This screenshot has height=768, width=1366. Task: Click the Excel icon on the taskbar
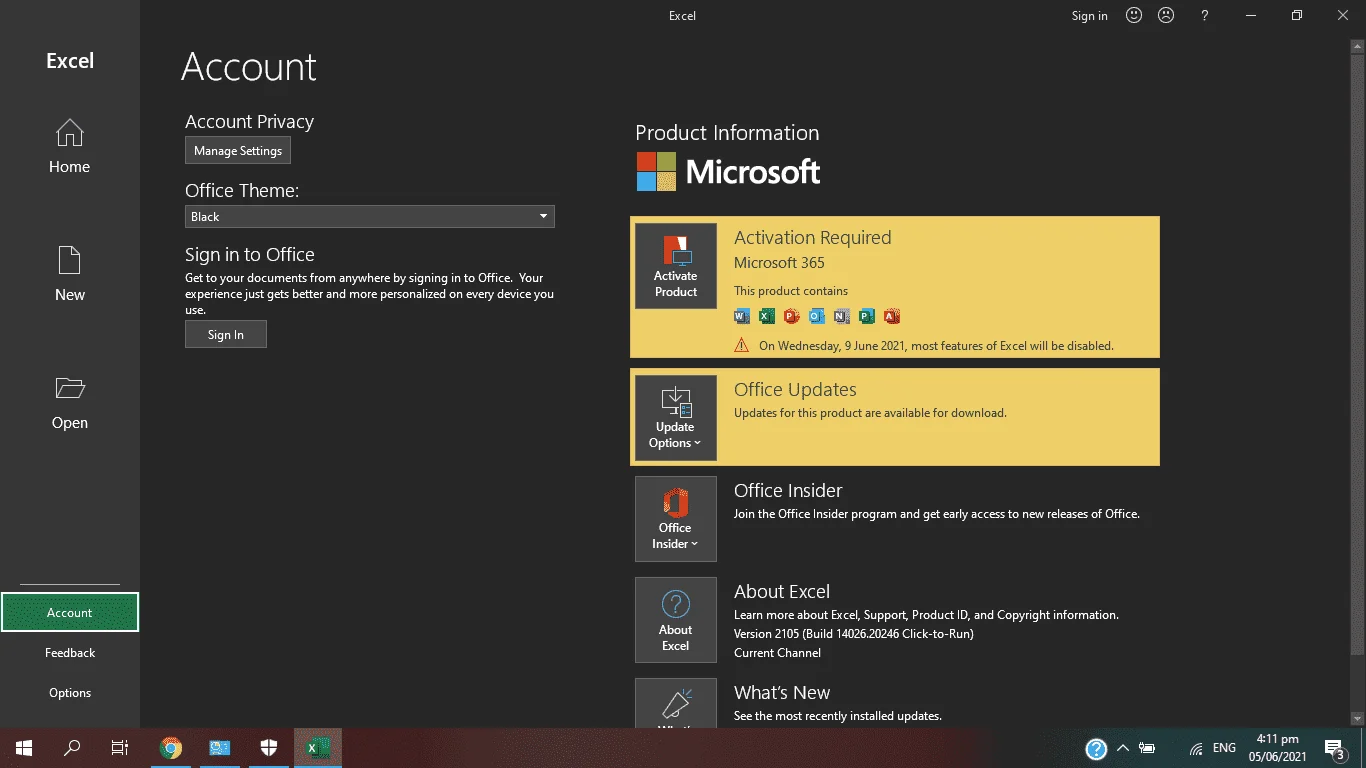318,748
